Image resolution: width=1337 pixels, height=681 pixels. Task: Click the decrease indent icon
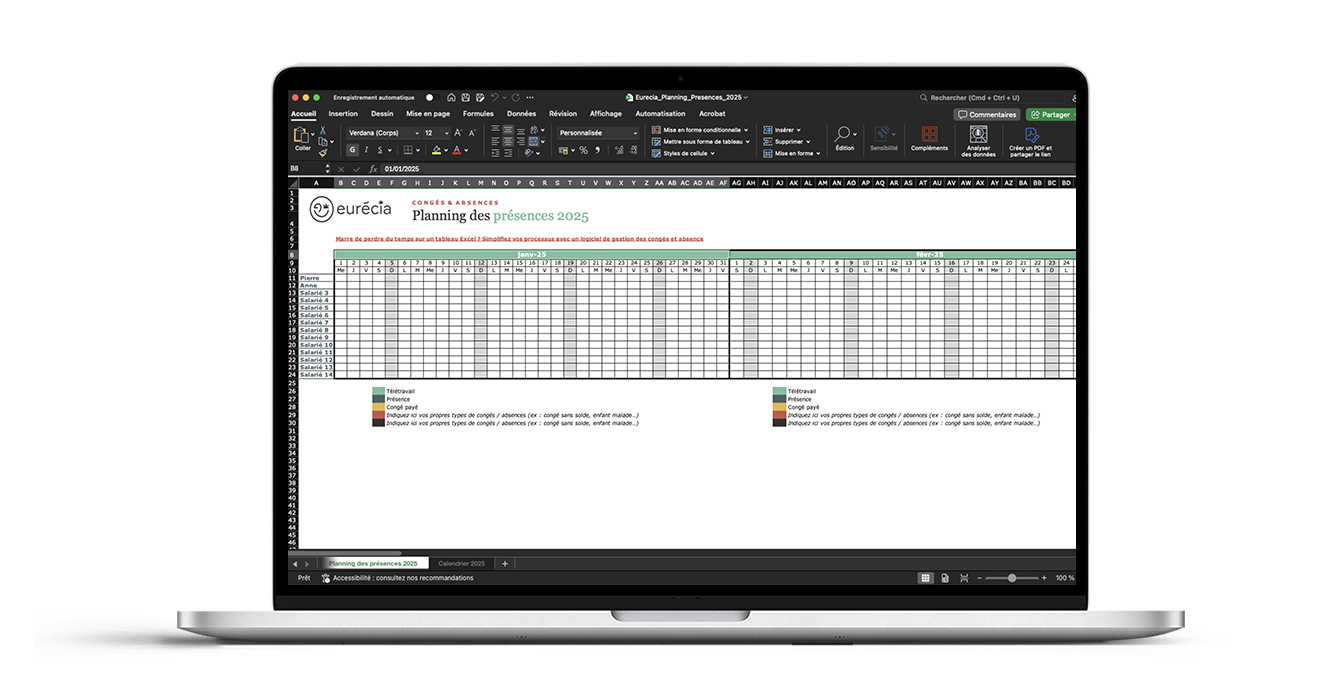click(495, 153)
